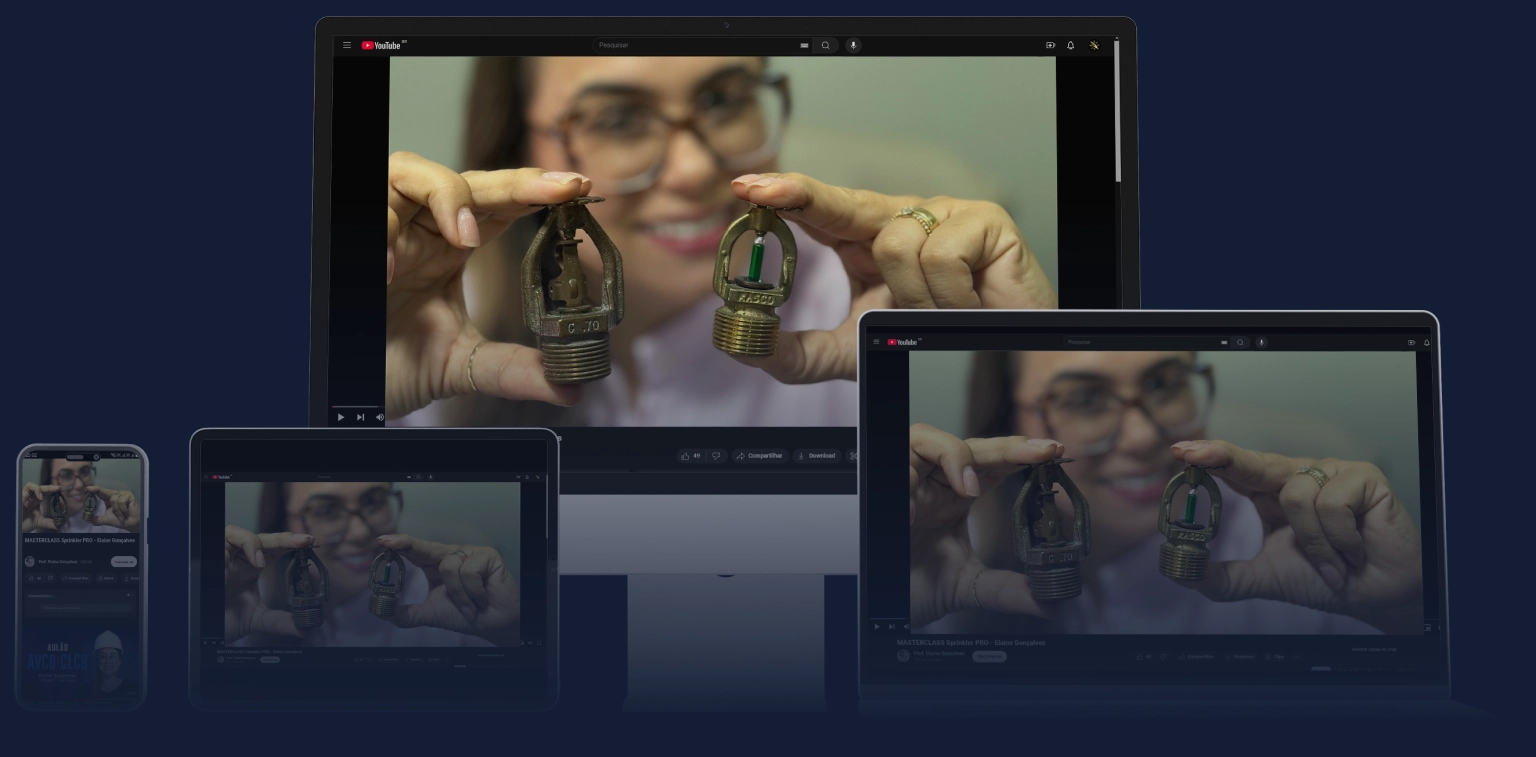Click the page scrollbar on the monitor
The height and width of the screenshot is (757, 1536).
point(1117,110)
